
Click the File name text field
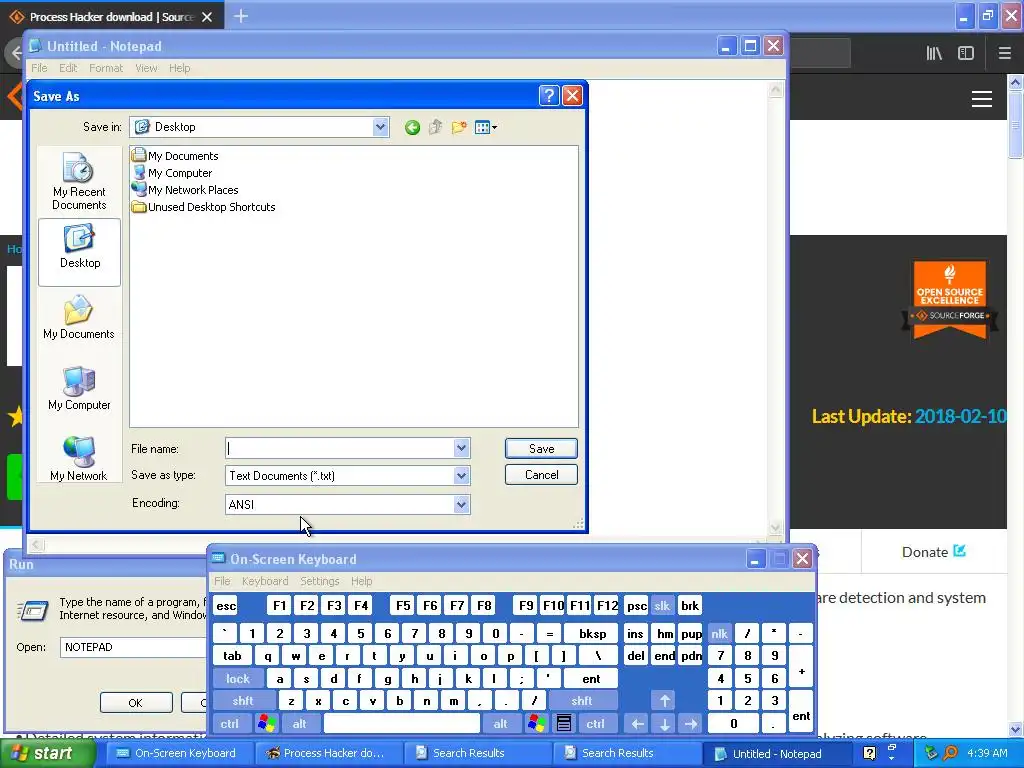(340, 448)
